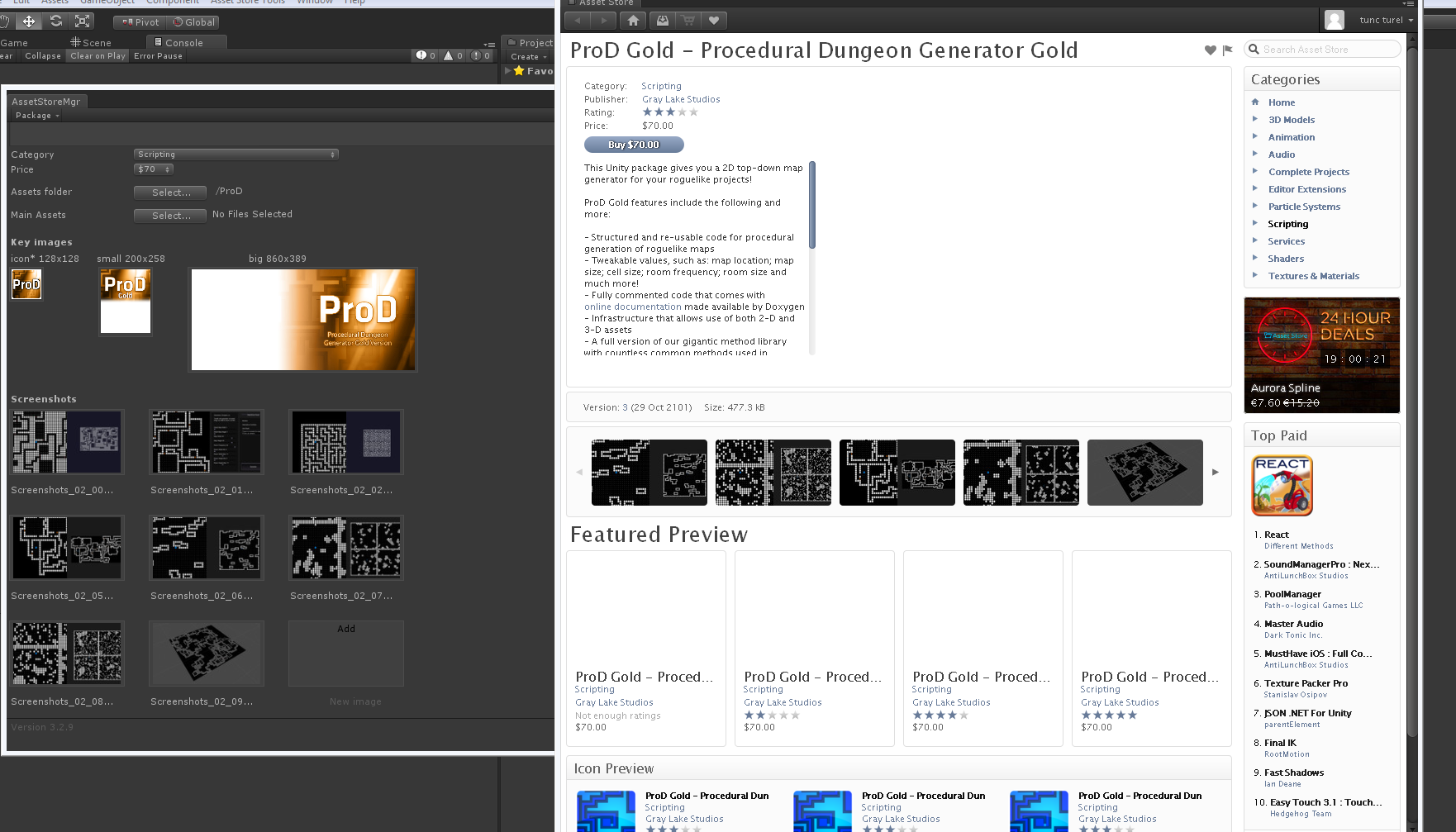This screenshot has width=1456, height=832.
Task: Open the Asset Store downloads manager
Action: click(x=663, y=20)
